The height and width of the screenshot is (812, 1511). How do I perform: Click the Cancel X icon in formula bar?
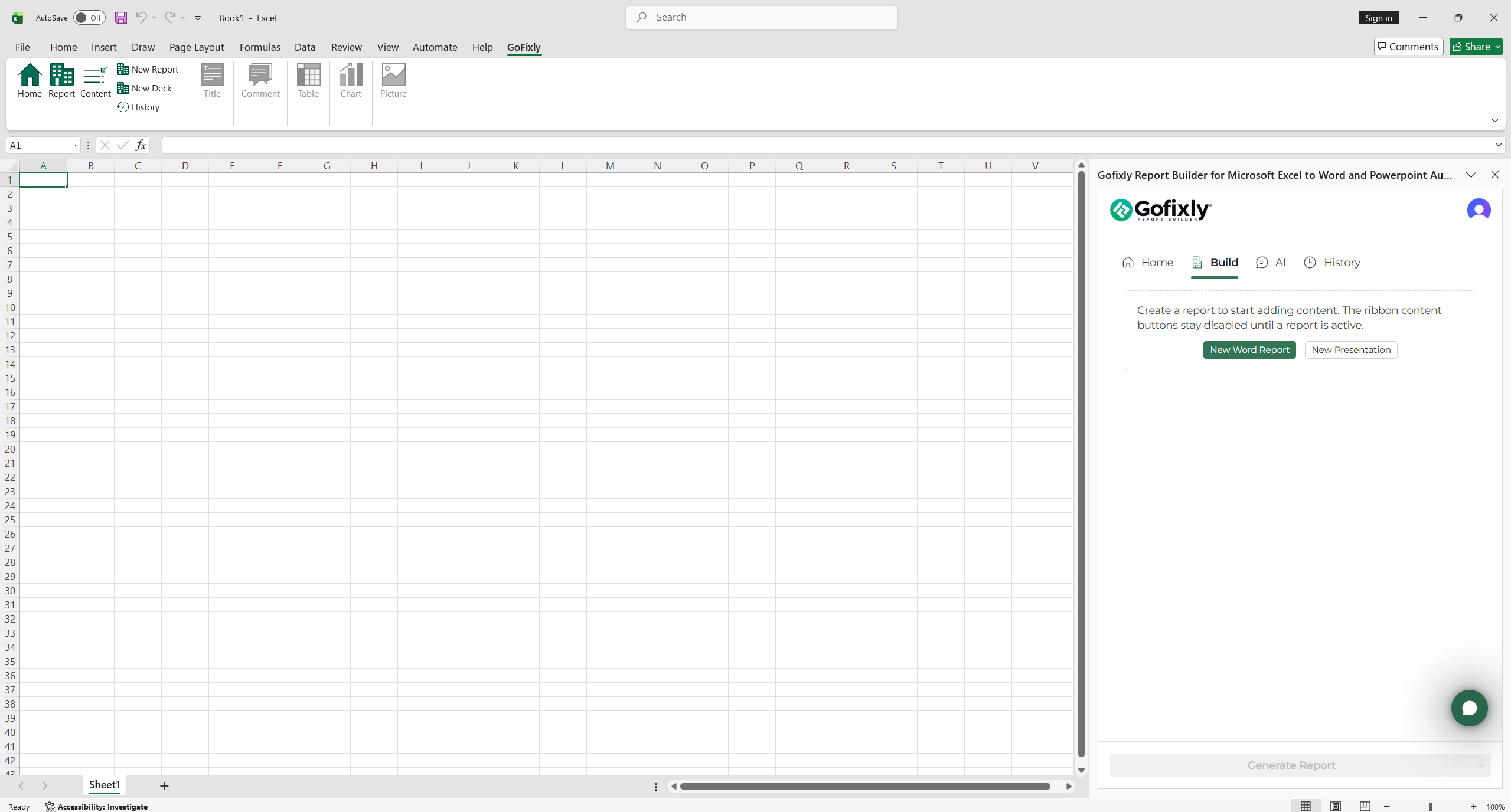(x=105, y=145)
